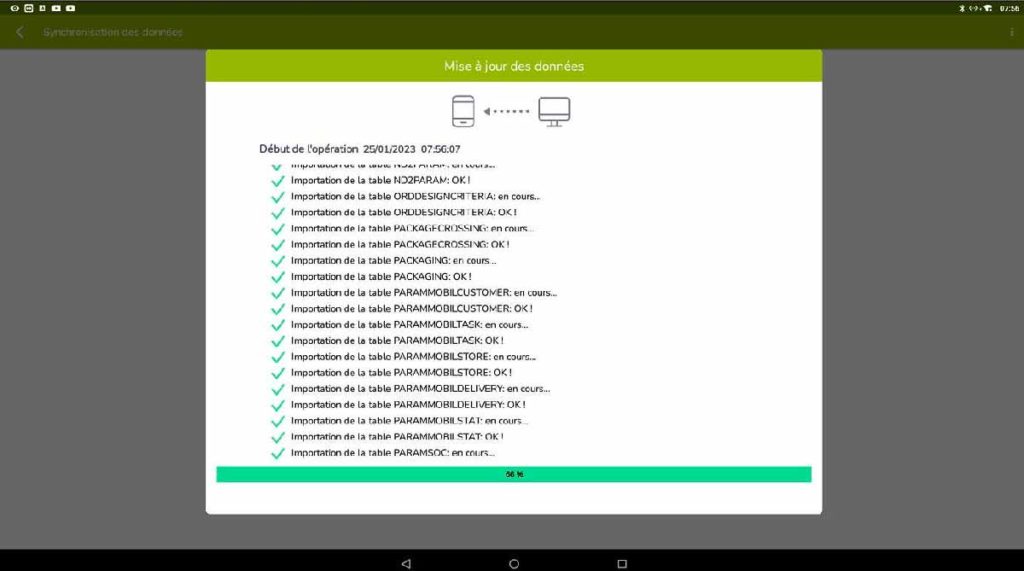Screen dimensions: 1024x571
Task: Click checkmark beside PARAMMOBILDELIVERY: OK
Action: tap(278, 405)
